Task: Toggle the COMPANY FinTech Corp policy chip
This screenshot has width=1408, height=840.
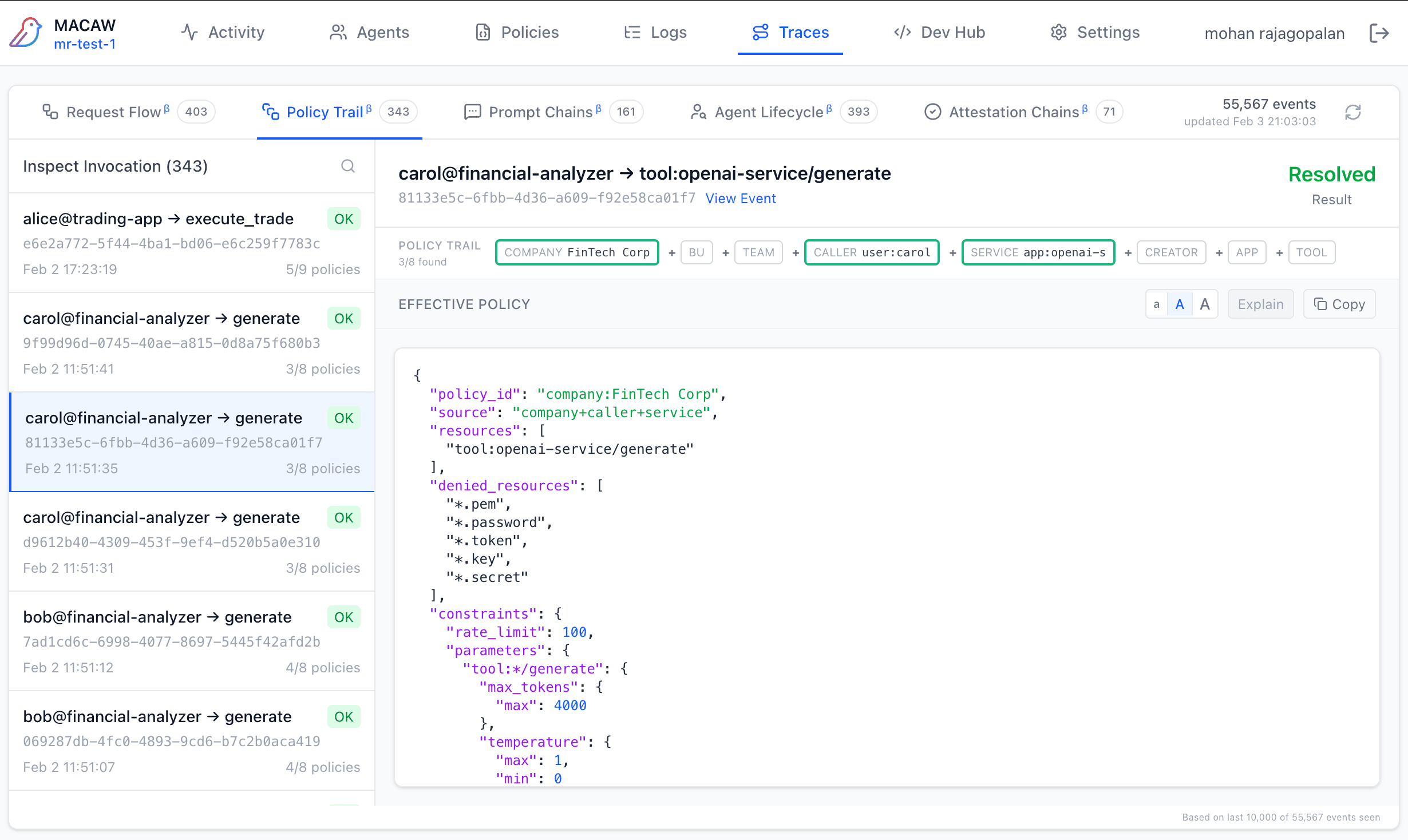Action: tap(577, 252)
